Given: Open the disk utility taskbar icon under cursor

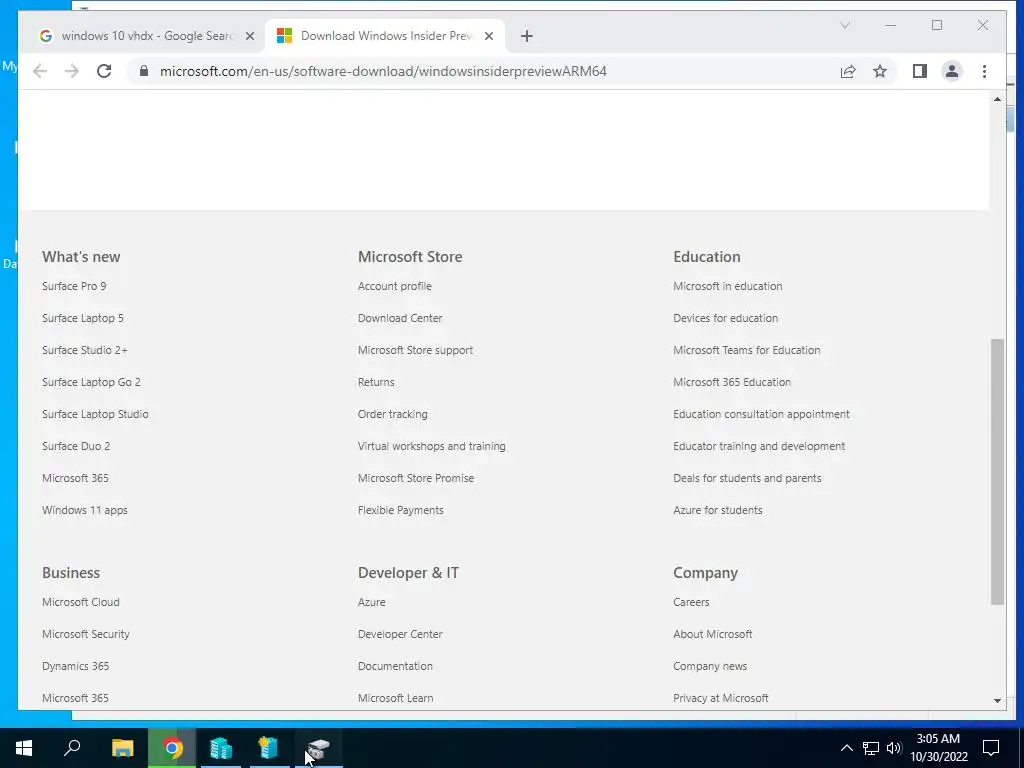Looking at the screenshot, I should (318, 748).
